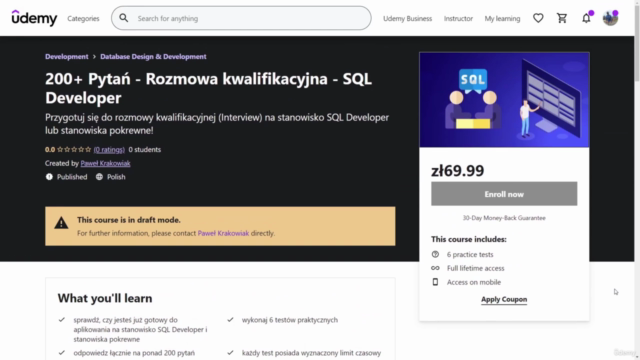Follow Database Design & Development breadcrumb

153,57
